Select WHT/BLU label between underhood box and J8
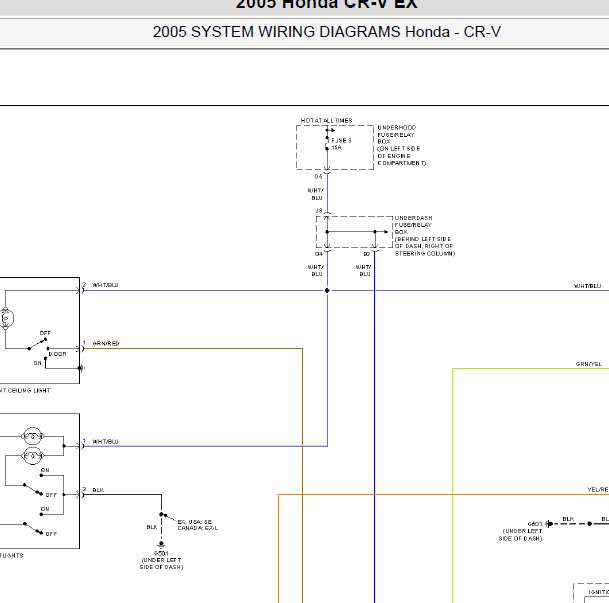609x603 pixels. tap(316, 194)
